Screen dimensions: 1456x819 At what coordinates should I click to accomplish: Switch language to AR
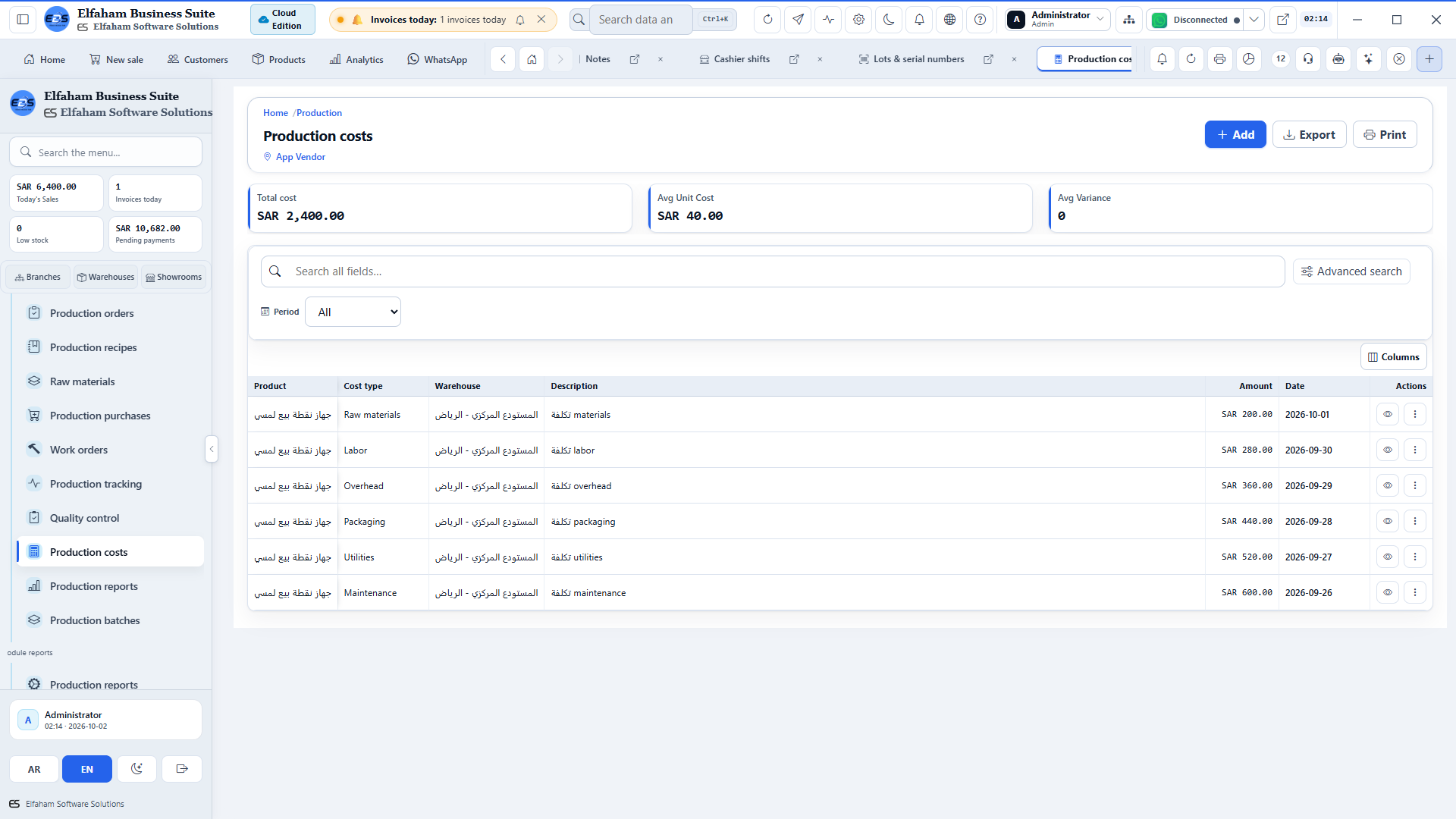[34, 769]
